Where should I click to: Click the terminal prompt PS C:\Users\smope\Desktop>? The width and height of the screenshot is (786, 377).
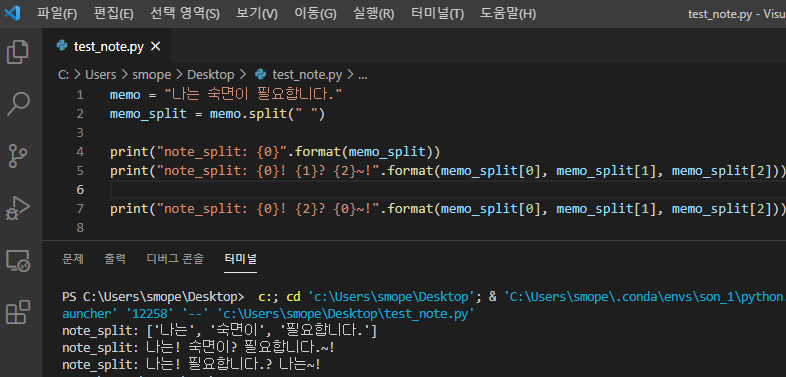(153, 297)
